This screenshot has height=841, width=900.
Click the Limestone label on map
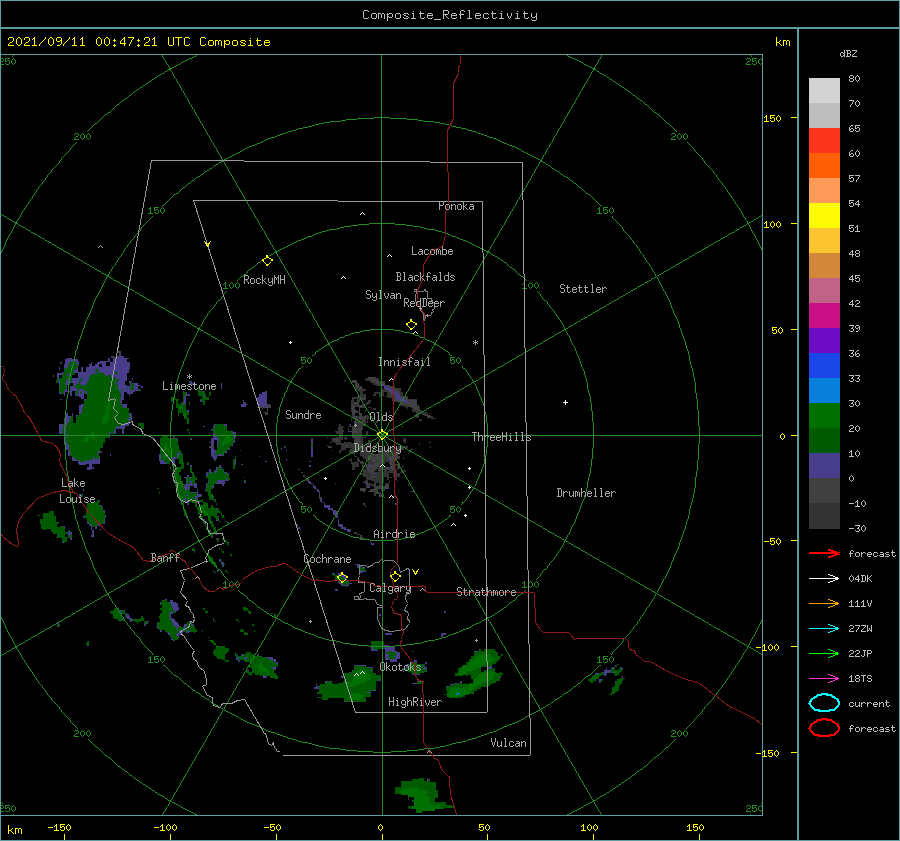189,386
